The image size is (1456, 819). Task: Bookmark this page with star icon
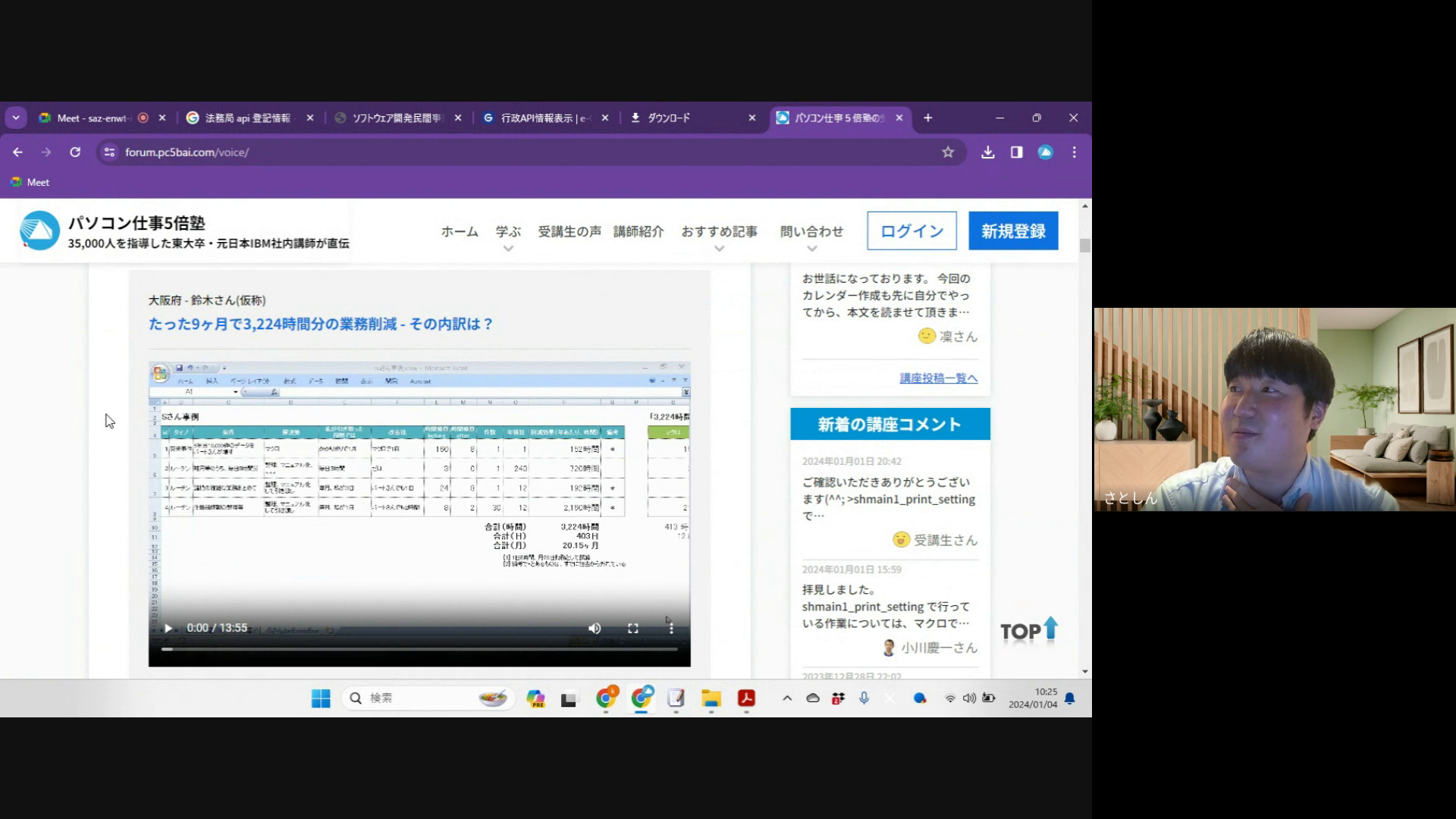[948, 152]
